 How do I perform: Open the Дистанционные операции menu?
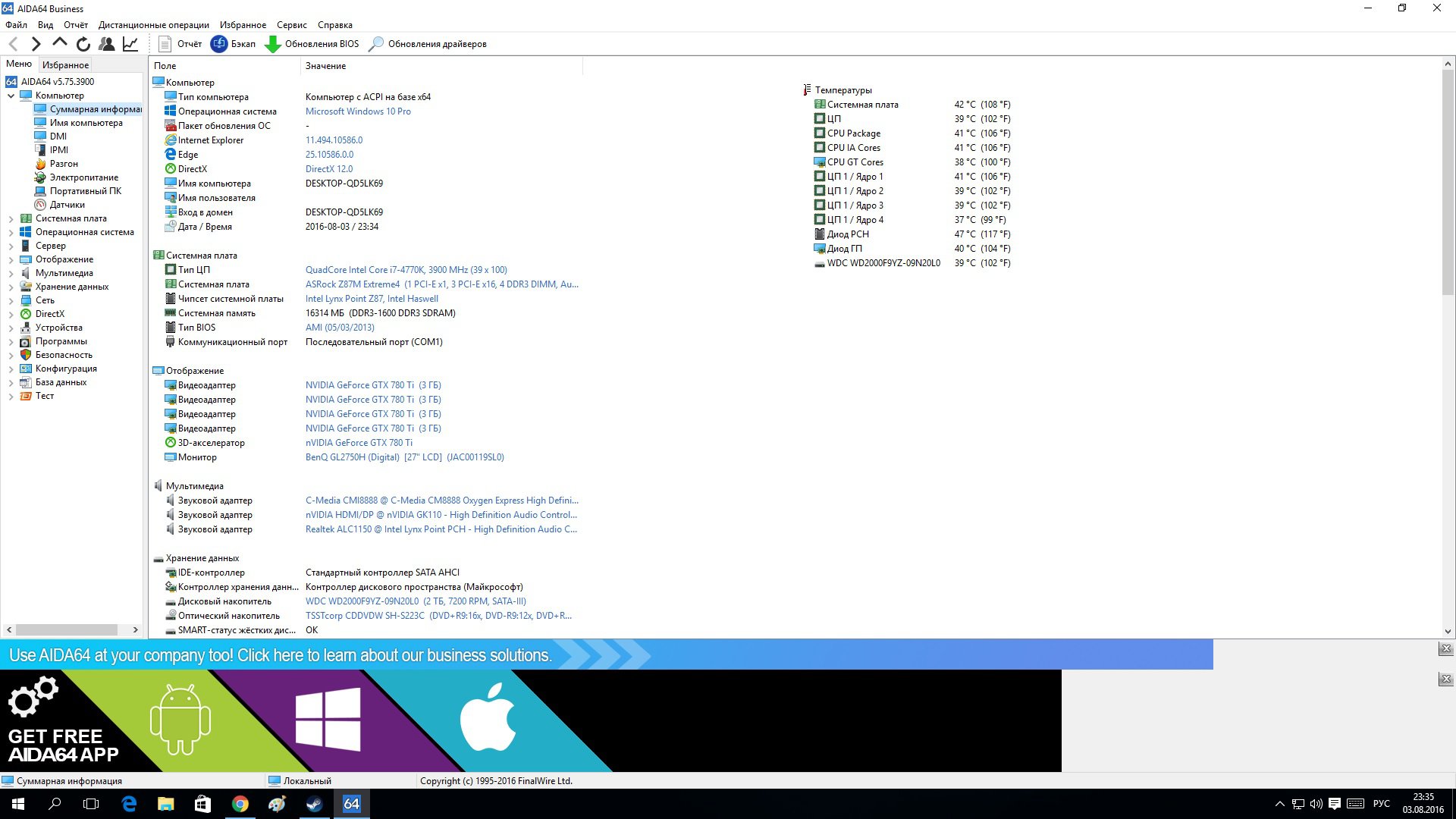(154, 24)
